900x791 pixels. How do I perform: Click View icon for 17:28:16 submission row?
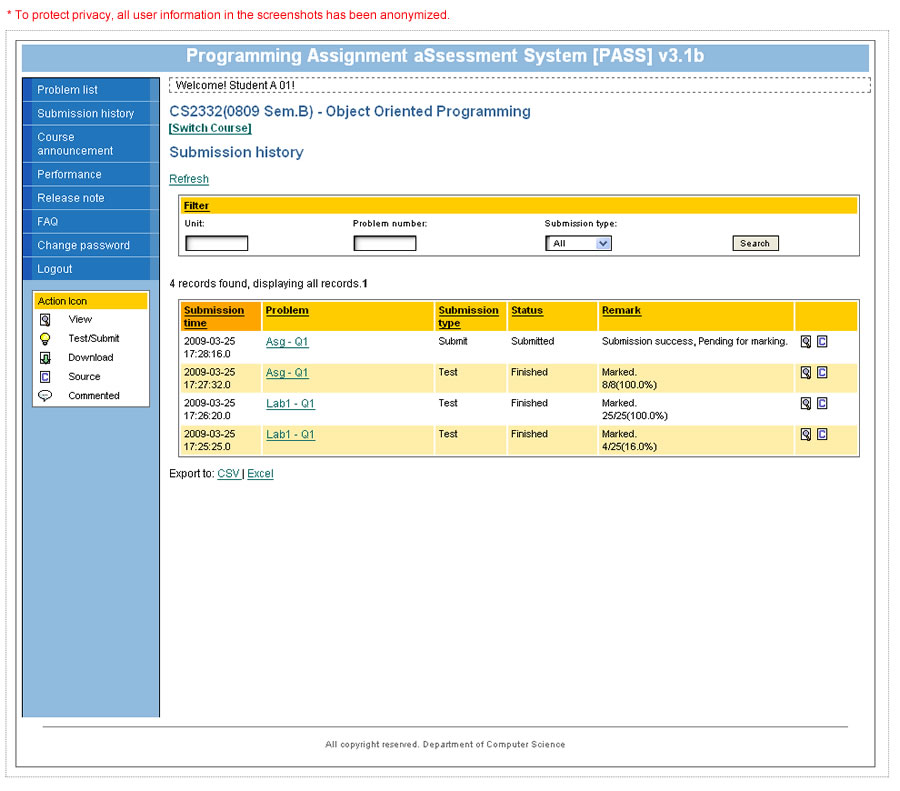(805, 342)
